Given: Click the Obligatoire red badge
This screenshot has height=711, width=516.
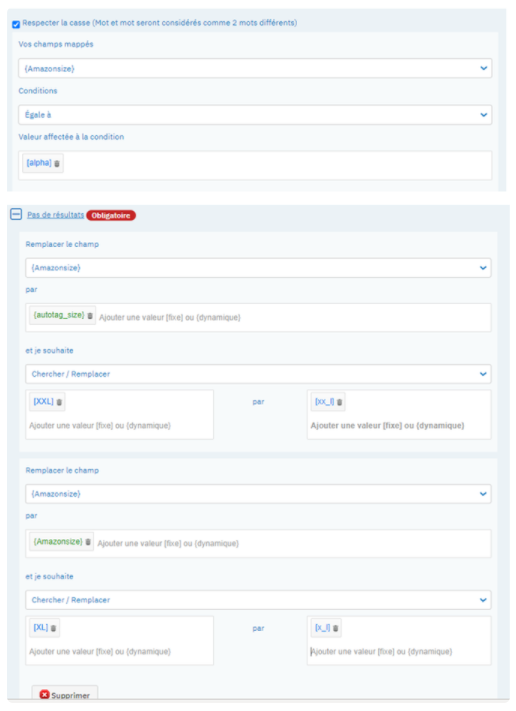Looking at the screenshot, I should (x=111, y=215).
